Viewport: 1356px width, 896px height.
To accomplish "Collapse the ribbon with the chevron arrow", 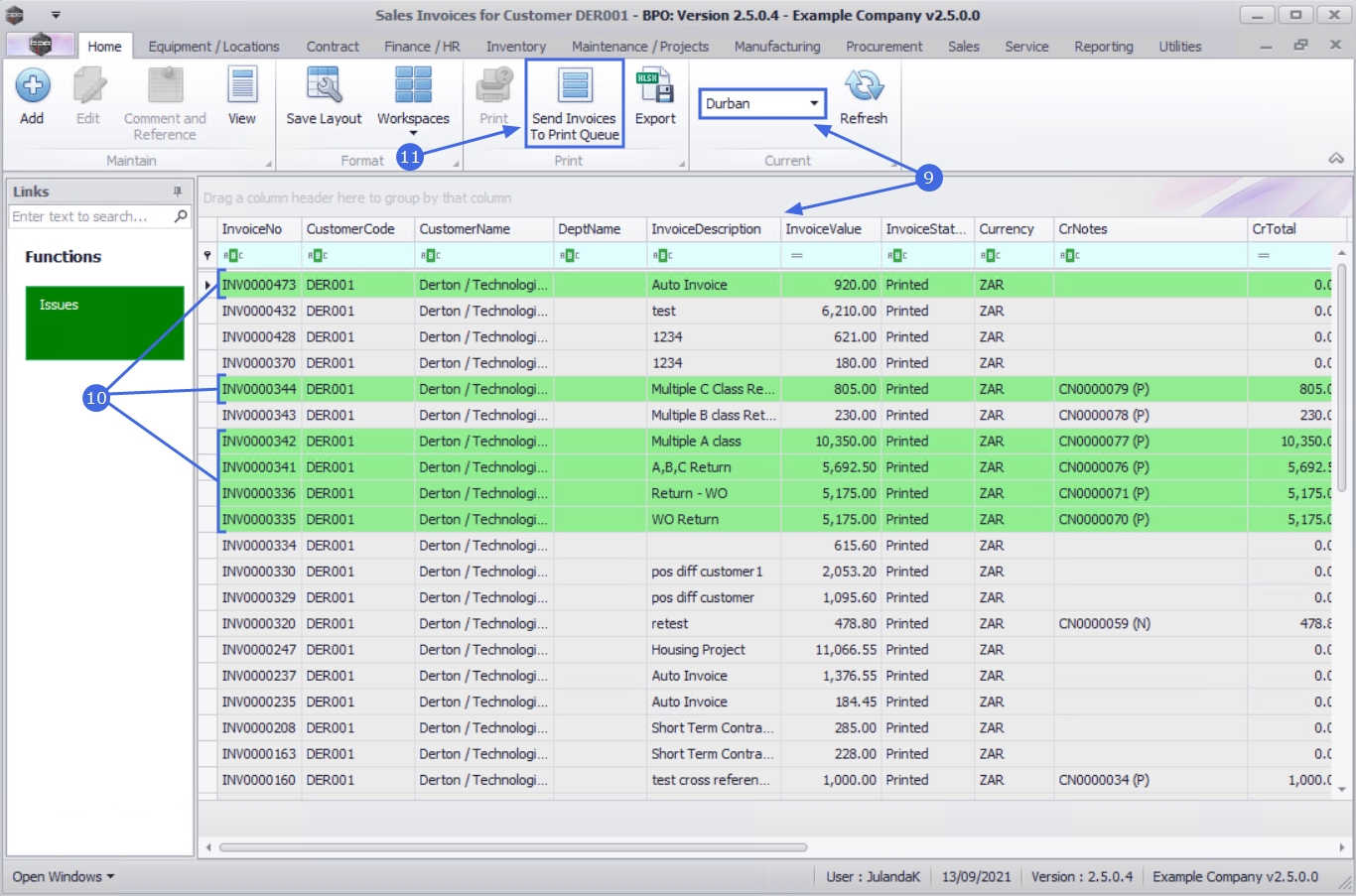I will click(1336, 159).
